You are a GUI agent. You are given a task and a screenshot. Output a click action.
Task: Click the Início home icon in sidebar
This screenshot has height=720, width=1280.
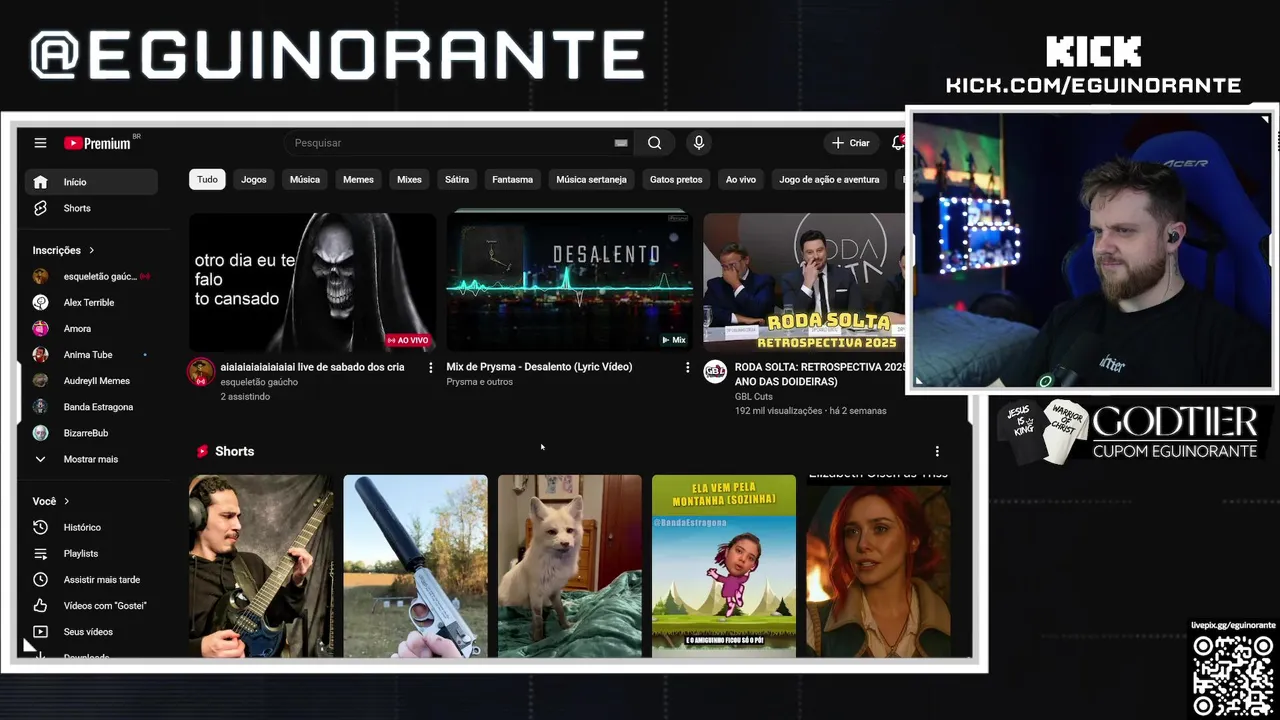[x=40, y=182]
